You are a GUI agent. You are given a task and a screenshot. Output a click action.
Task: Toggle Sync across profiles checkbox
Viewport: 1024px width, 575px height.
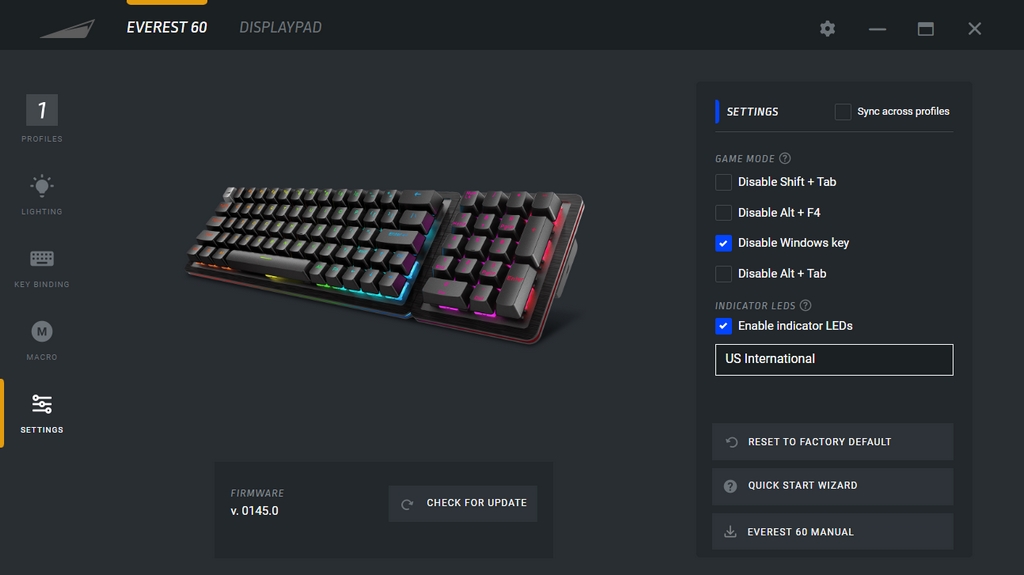pyautogui.click(x=842, y=112)
